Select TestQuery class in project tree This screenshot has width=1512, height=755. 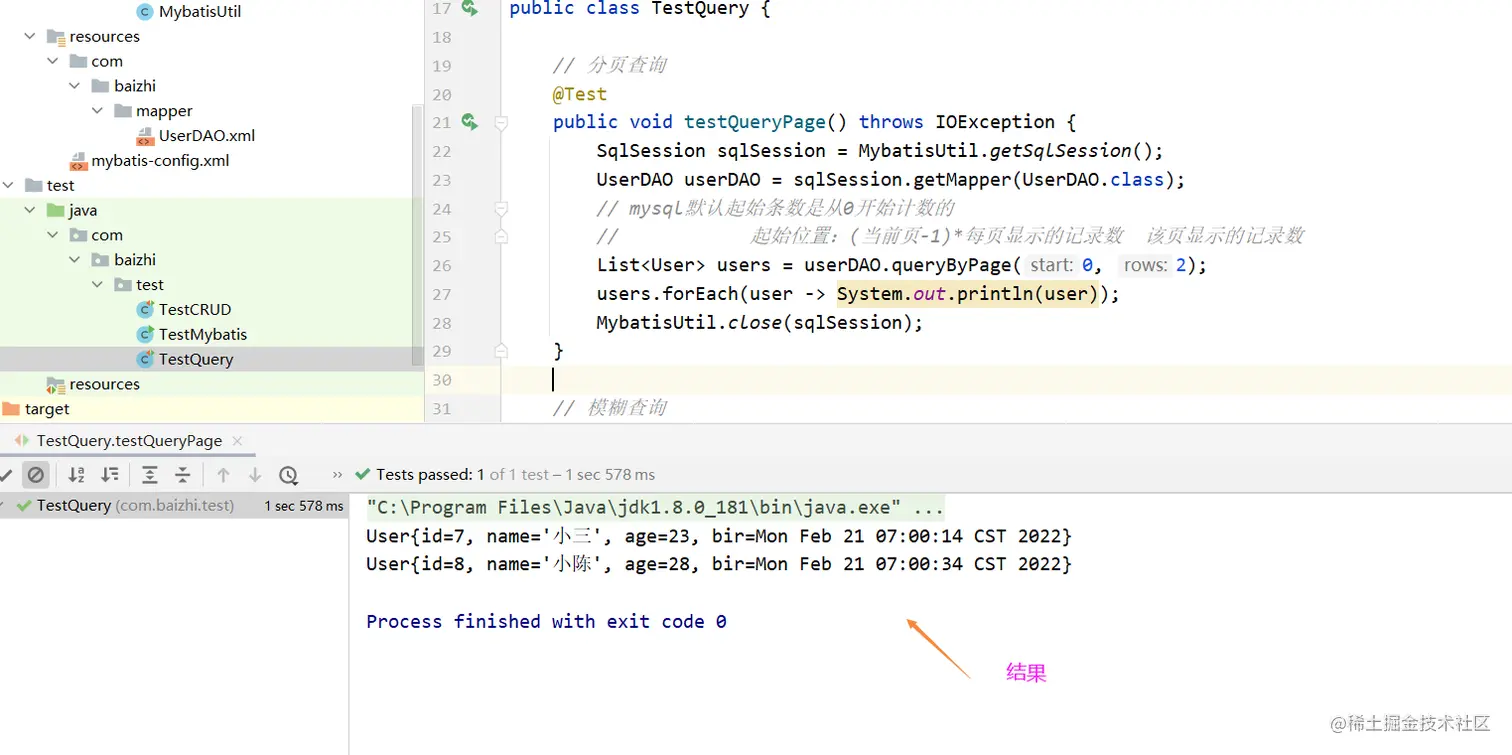[196, 360]
